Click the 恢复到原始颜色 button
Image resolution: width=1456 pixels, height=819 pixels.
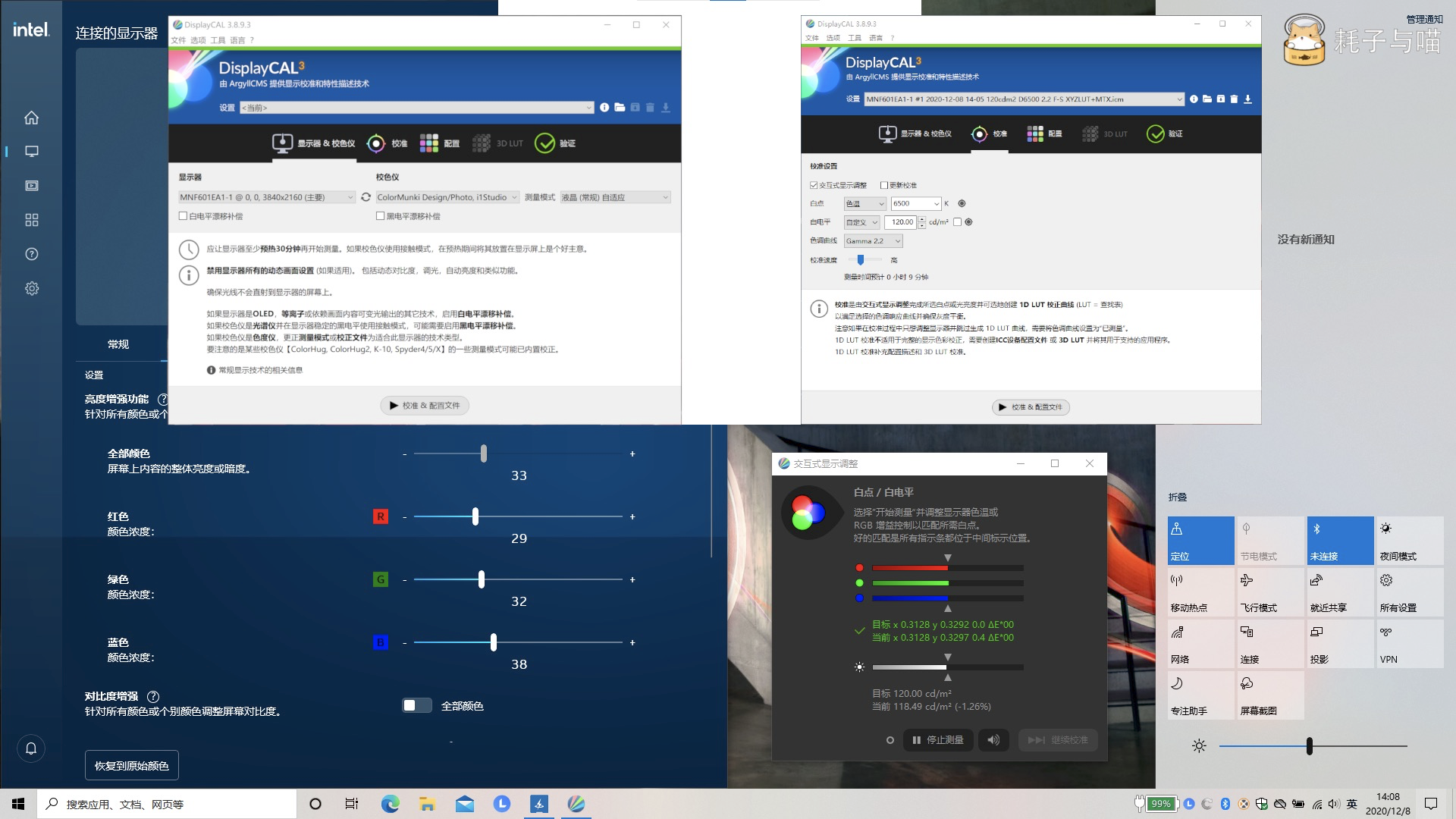(132, 766)
